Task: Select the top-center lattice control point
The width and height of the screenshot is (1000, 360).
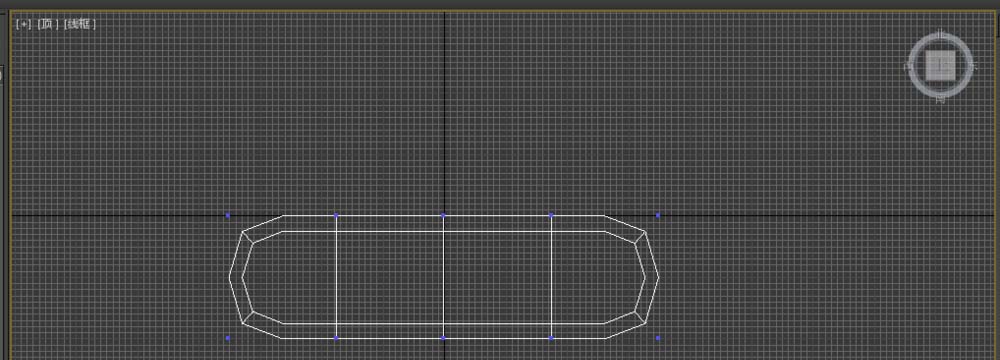Action: (444, 216)
